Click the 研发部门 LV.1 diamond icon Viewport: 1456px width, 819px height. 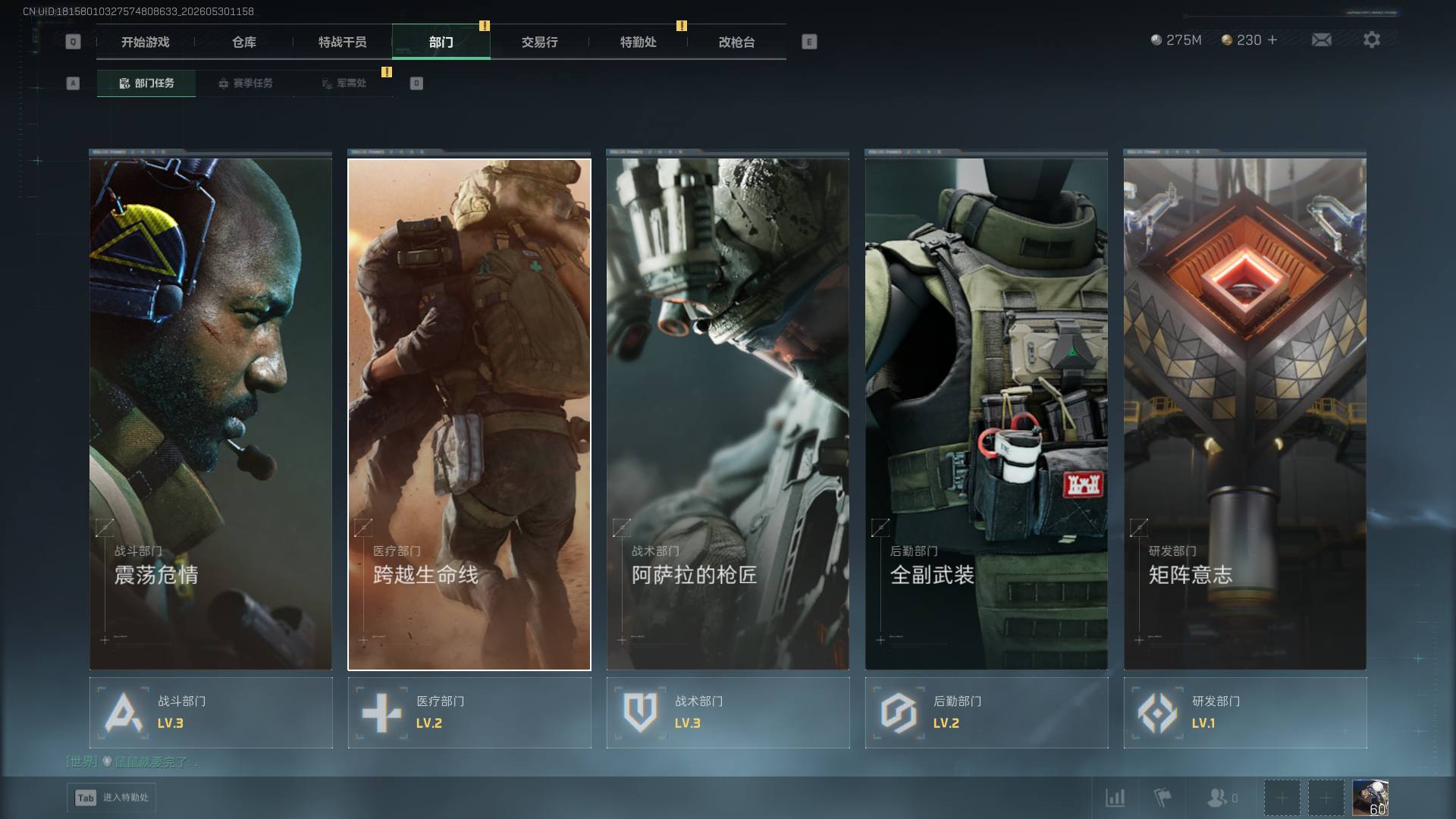(x=1157, y=712)
